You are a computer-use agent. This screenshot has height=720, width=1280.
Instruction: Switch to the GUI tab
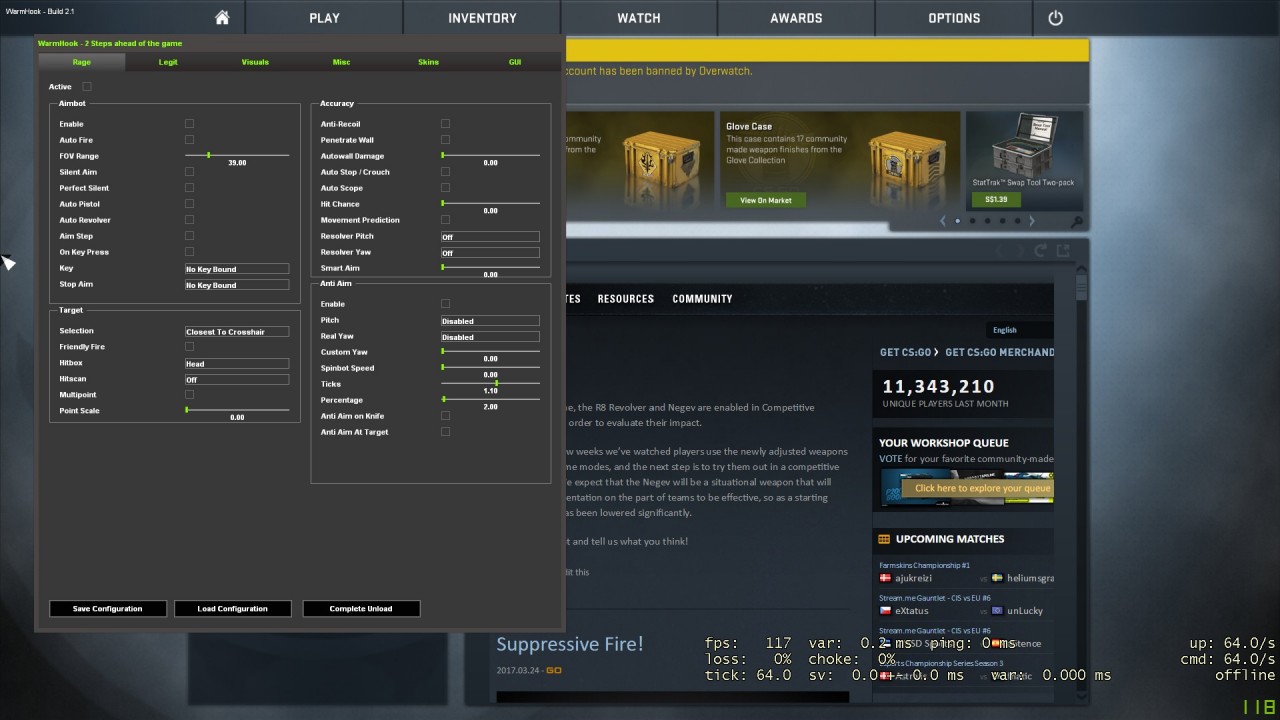click(x=515, y=62)
